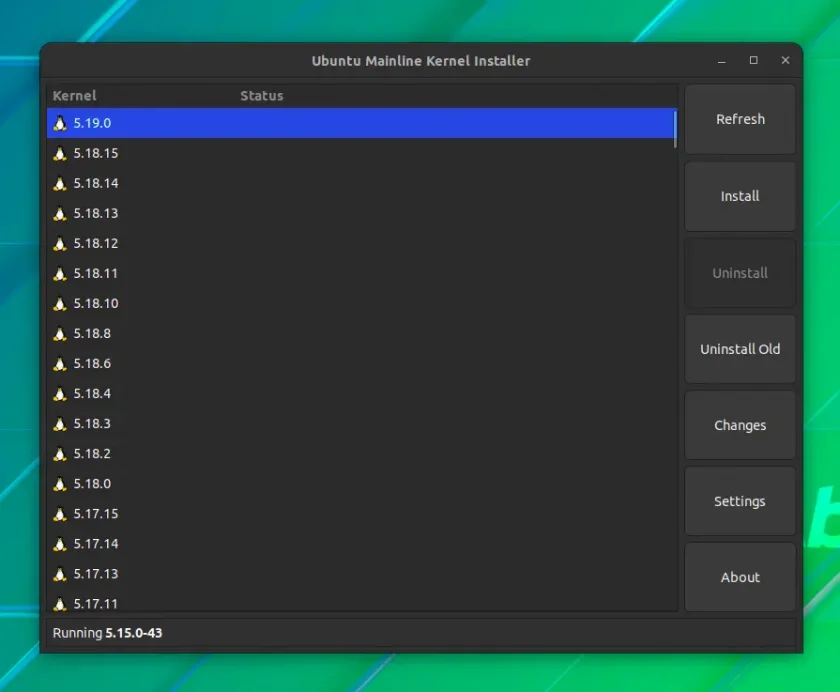
Task: Select kernel version 5.18.8 text
Action: (x=92, y=333)
